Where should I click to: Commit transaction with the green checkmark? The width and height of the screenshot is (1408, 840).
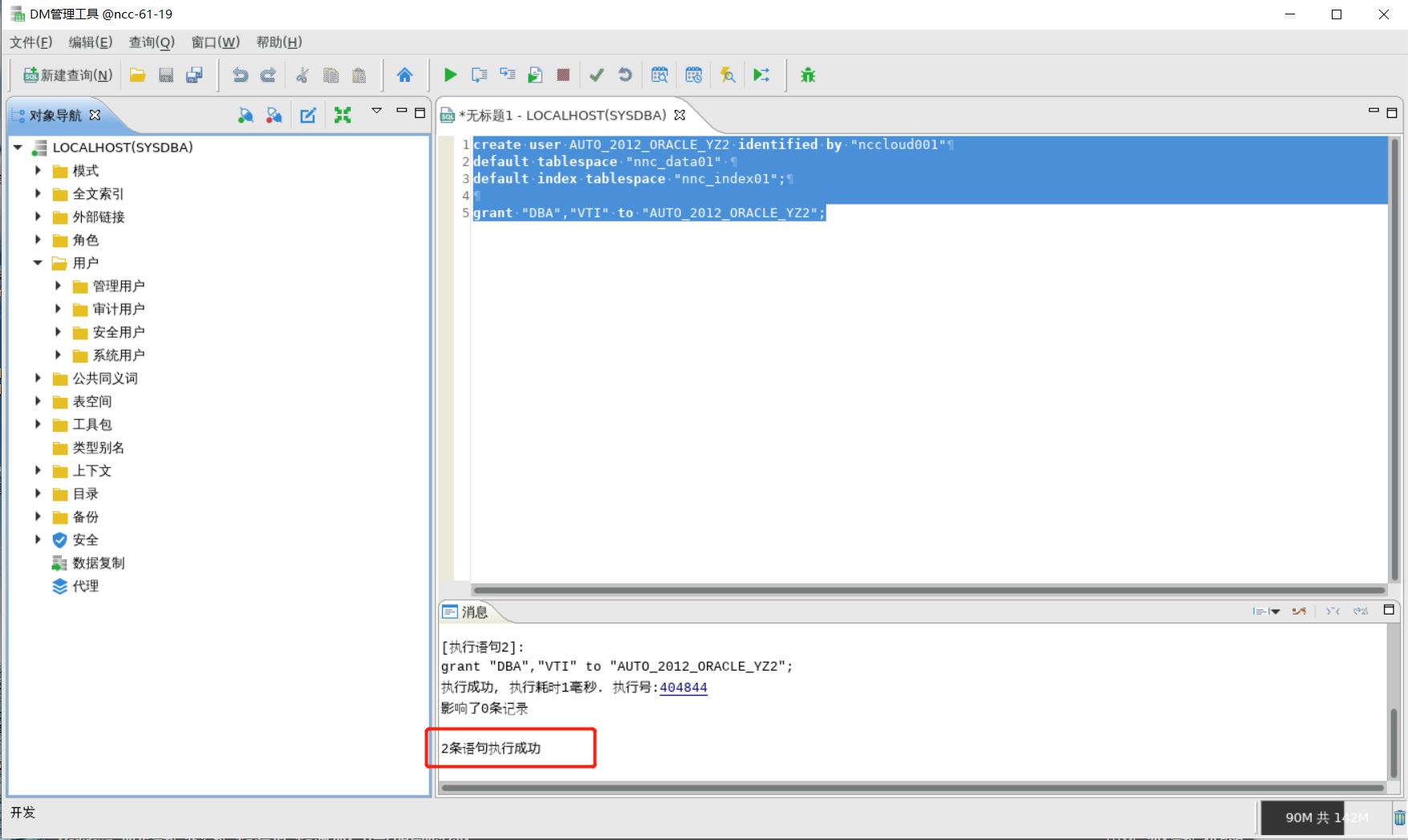coord(596,75)
